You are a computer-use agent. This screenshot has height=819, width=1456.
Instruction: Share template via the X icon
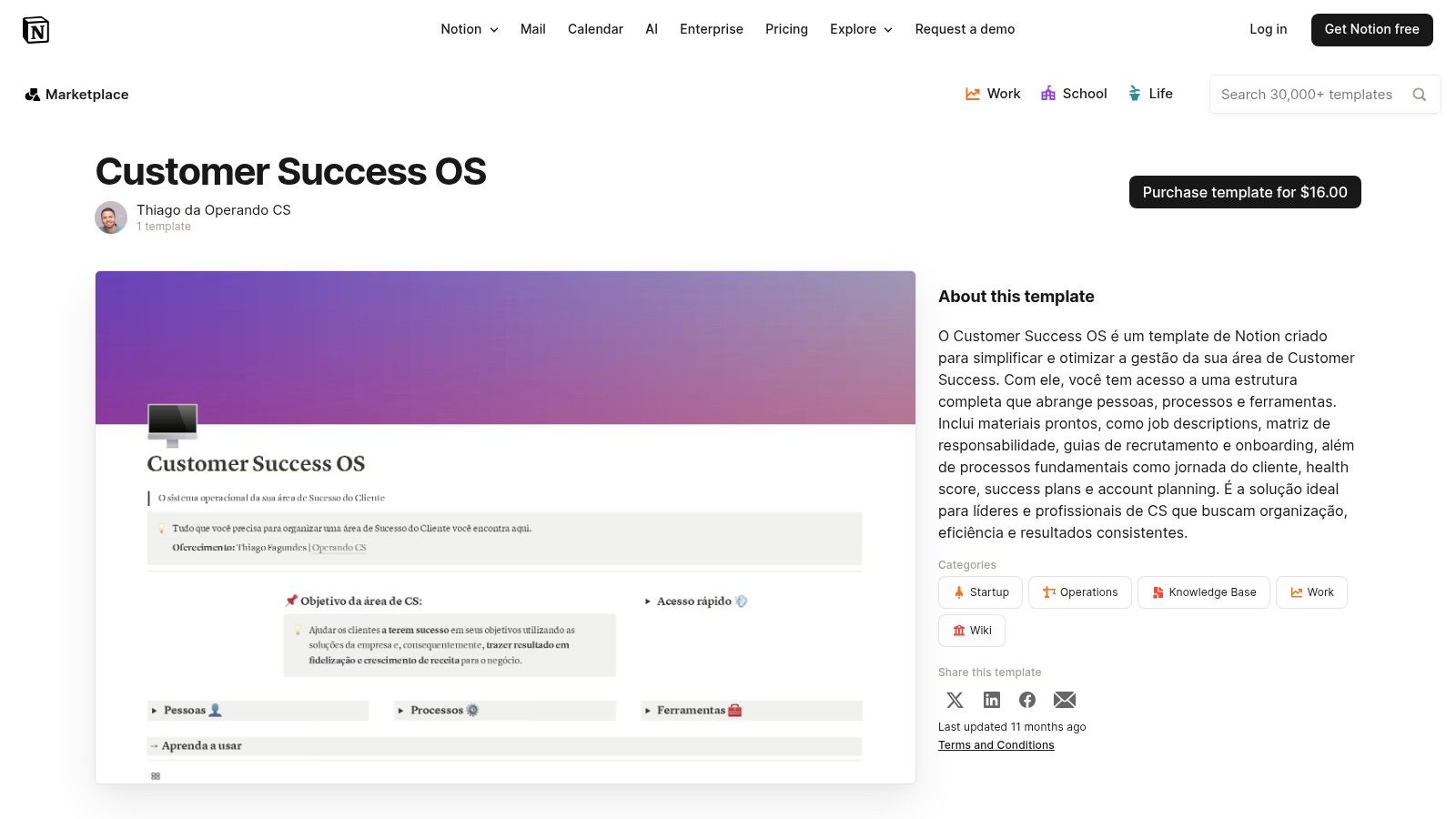[954, 700]
